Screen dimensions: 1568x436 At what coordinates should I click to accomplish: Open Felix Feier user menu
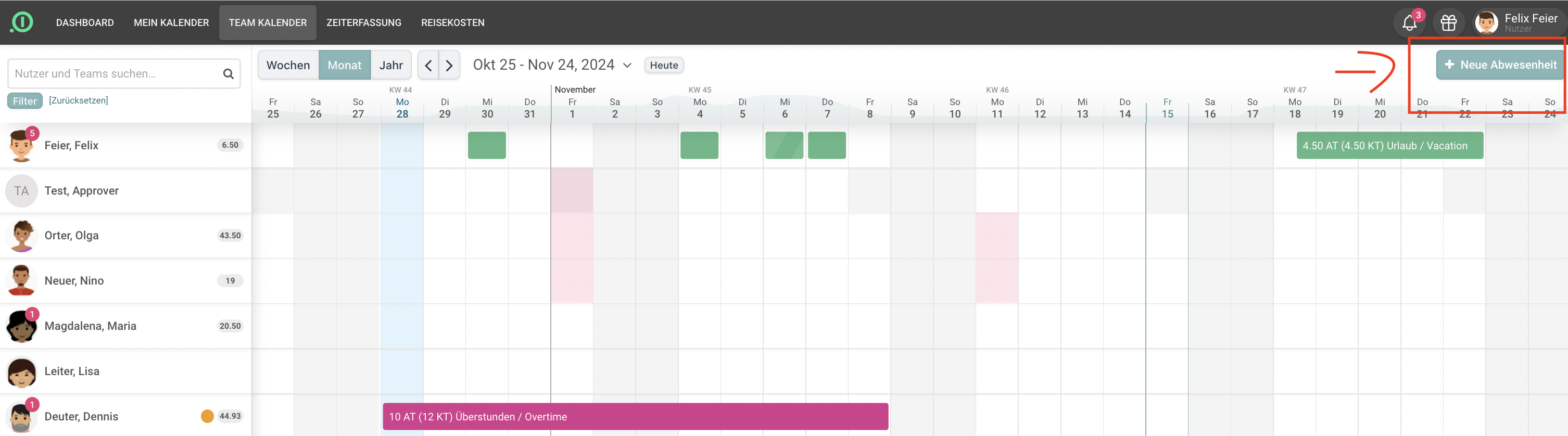click(x=1529, y=22)
